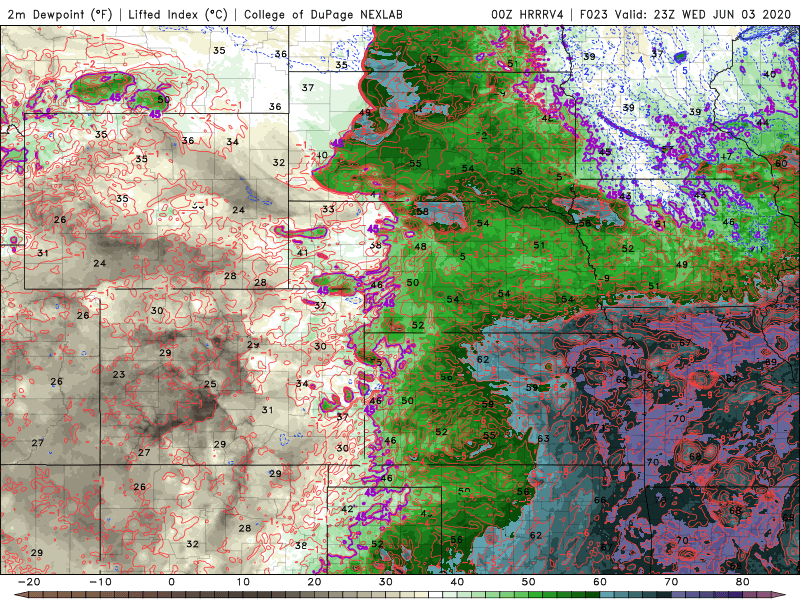Click the 20 color scale label
The height and width of the screenshot is (600, 800).
pos(314,582)
